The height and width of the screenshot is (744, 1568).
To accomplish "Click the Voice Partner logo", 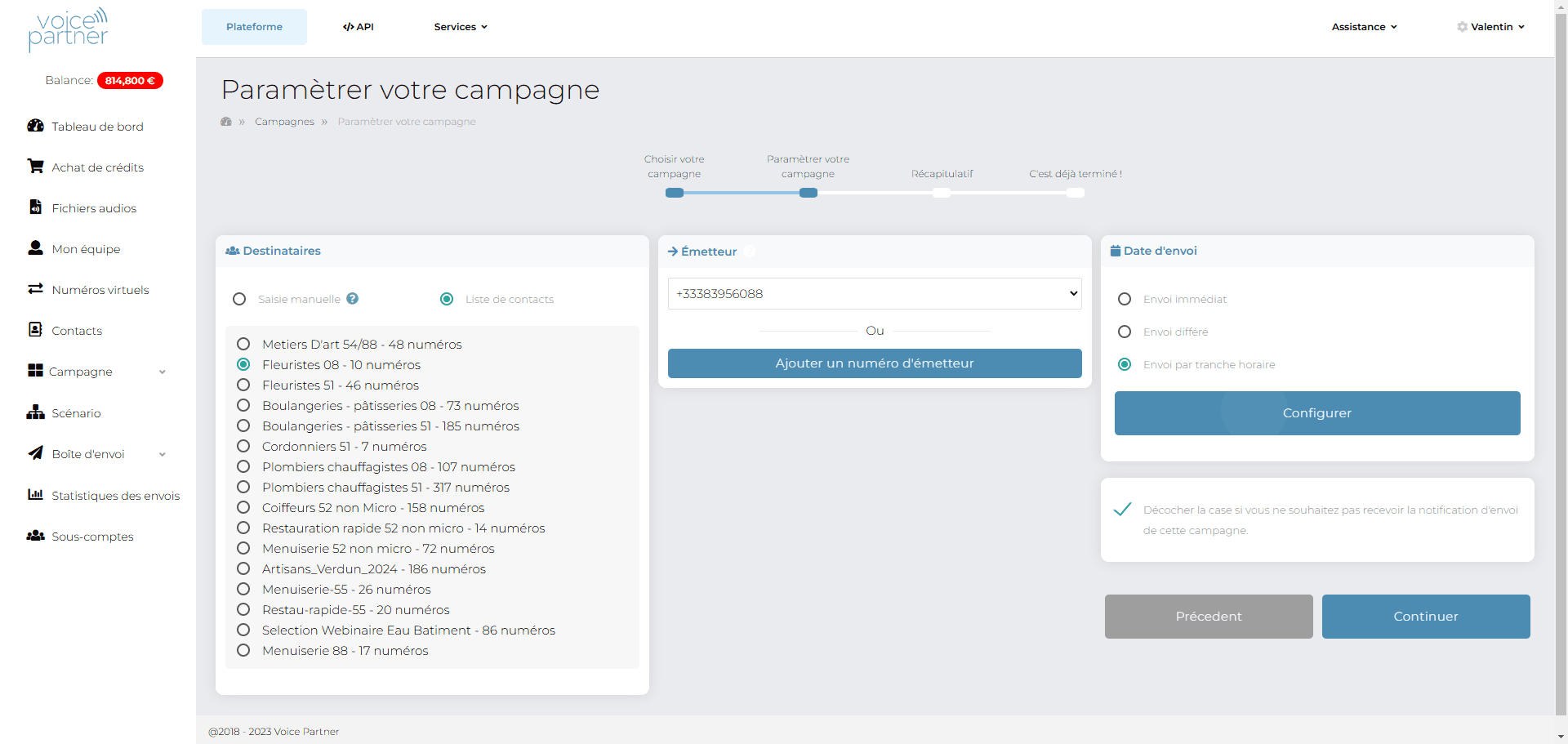I will pyautogui.click(x=69, y=29).
